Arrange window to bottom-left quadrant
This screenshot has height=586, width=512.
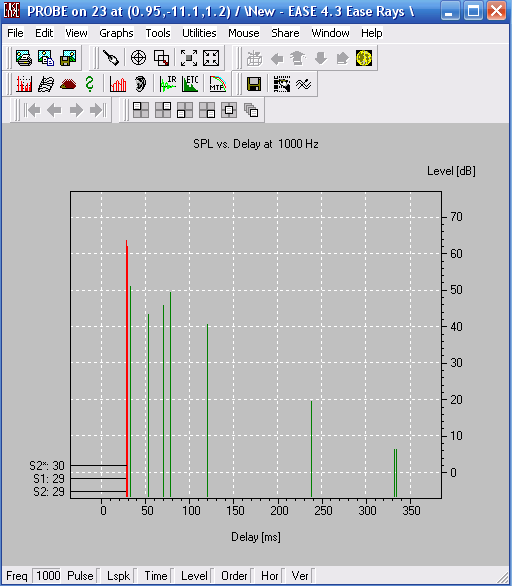[x=185, y=110]
